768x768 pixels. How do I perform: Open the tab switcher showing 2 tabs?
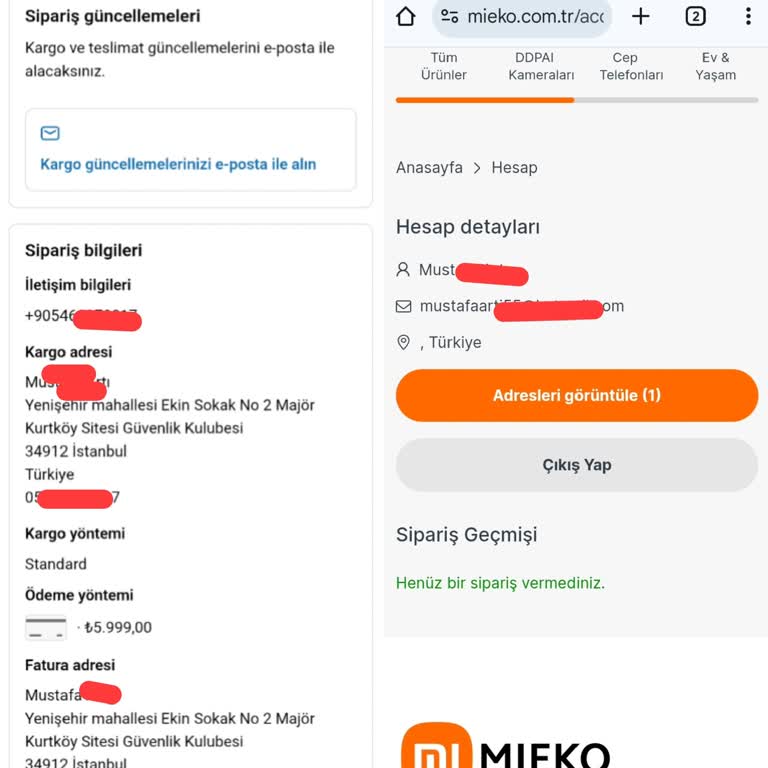coord(695,16)
